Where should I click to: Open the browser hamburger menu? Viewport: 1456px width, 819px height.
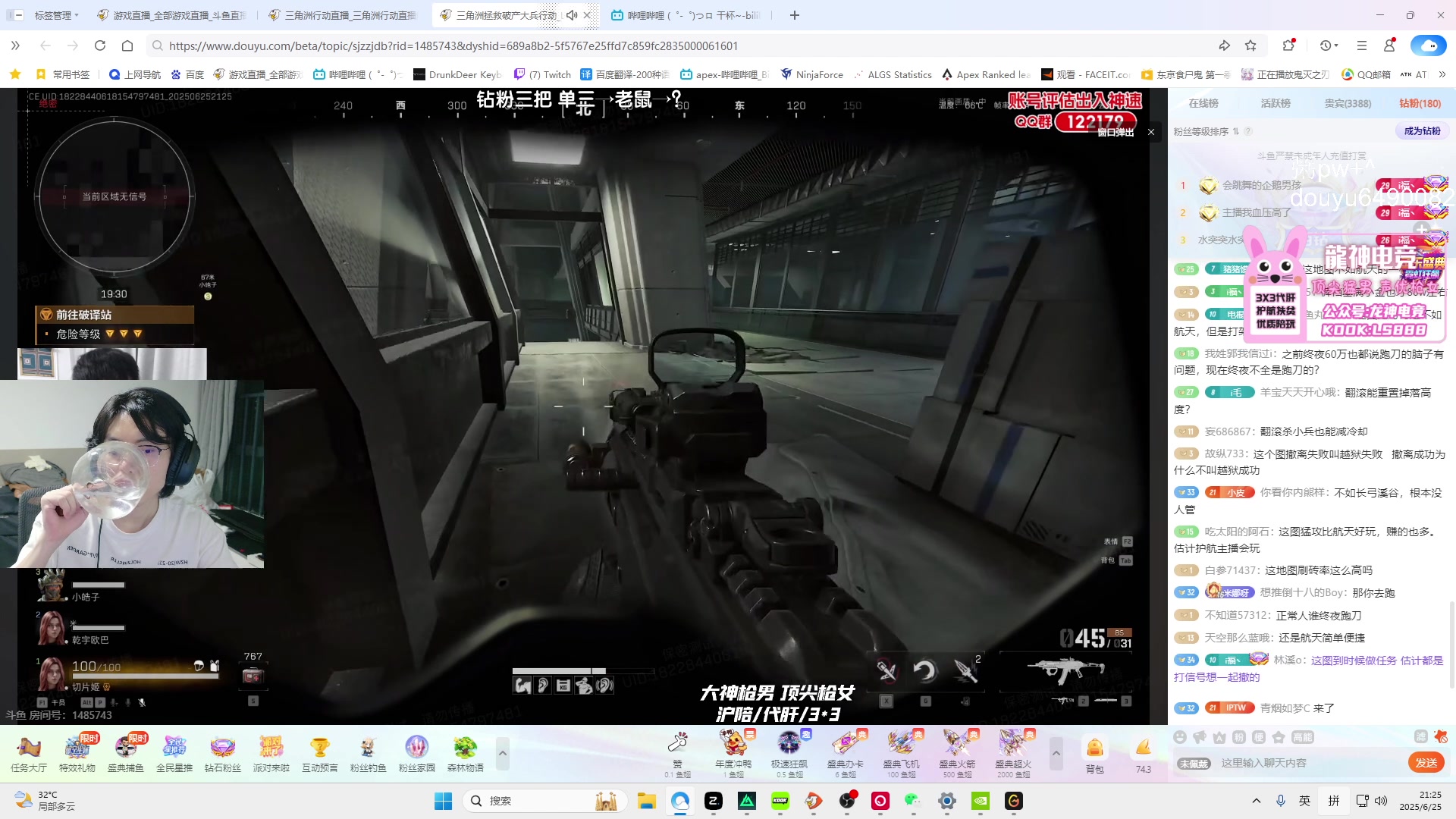click(x=1362, y=45)
